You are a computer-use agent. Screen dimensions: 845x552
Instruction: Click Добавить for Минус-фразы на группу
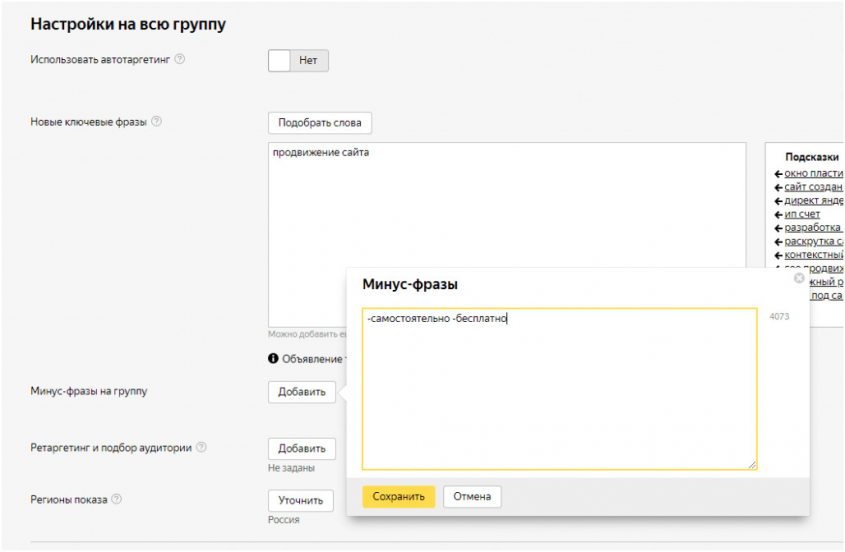(x=301, y=392)
